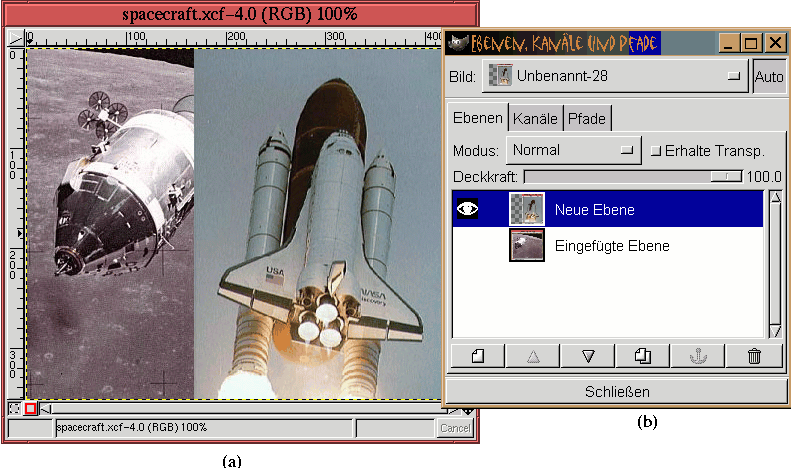The image size is (791, 468).
Task: Switch to the Kanäle tab
Action: (535, 118)
